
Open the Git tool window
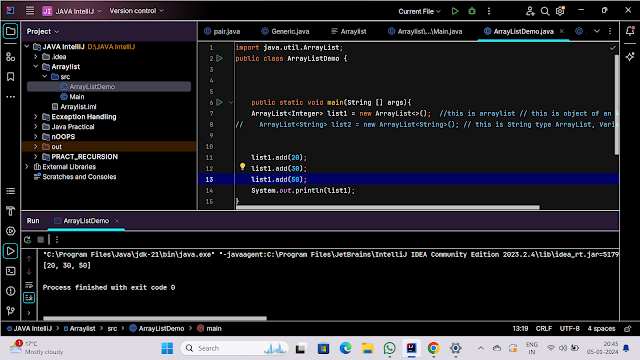pos(11,311)
